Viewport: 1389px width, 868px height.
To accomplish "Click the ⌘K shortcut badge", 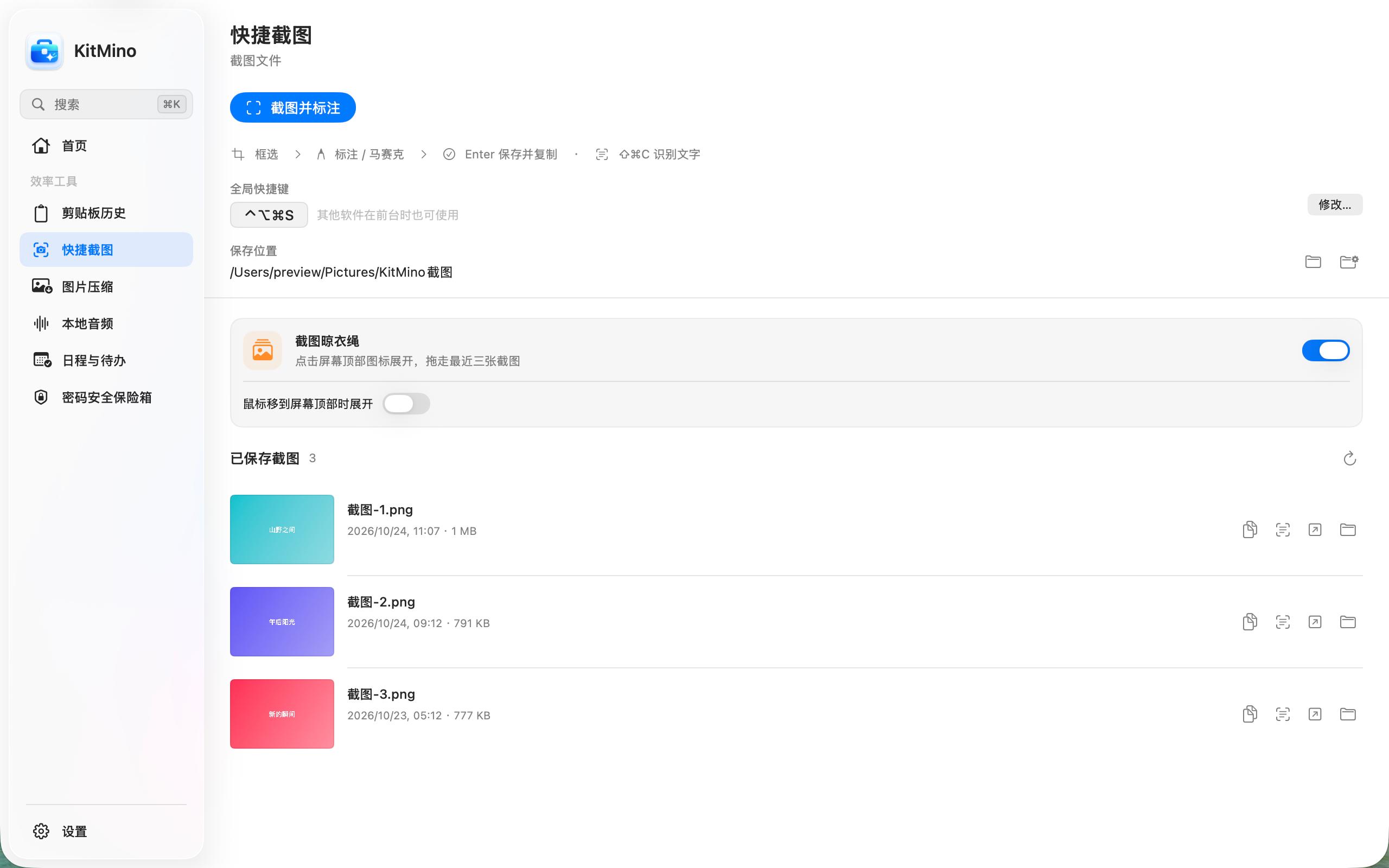I will point(171,104).
